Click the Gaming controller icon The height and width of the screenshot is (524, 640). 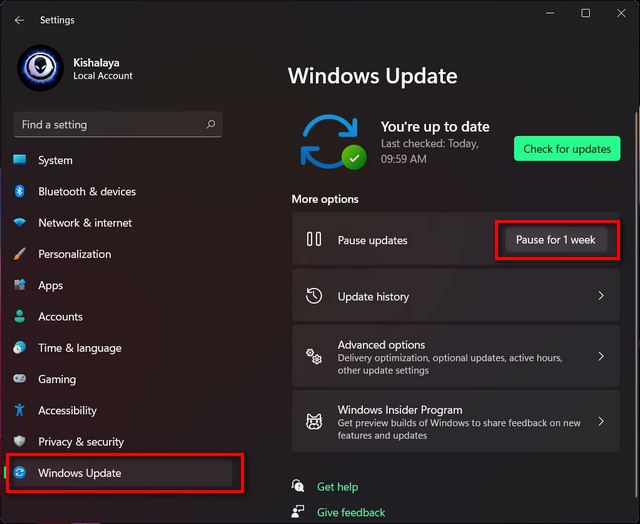[x=20, y=379]
